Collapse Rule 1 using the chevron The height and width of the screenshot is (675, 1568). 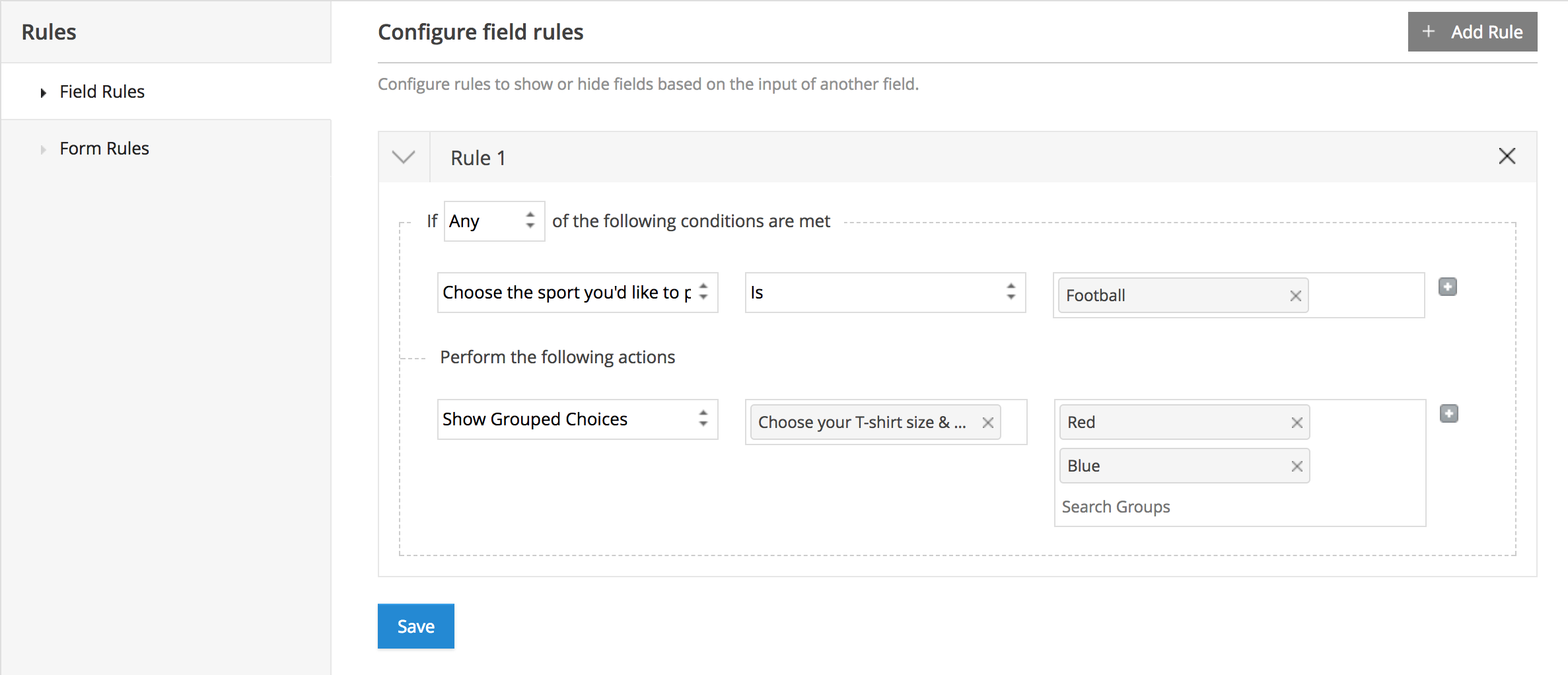tap(403, 157)
